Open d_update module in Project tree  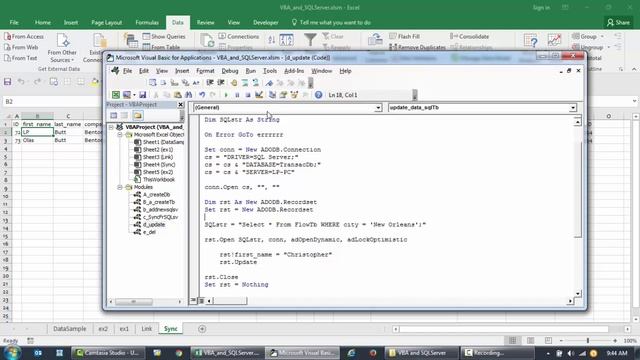coord(153,224)
